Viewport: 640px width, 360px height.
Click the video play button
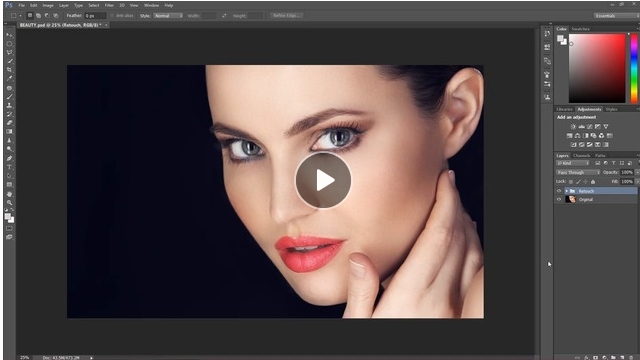coord(323,180)
